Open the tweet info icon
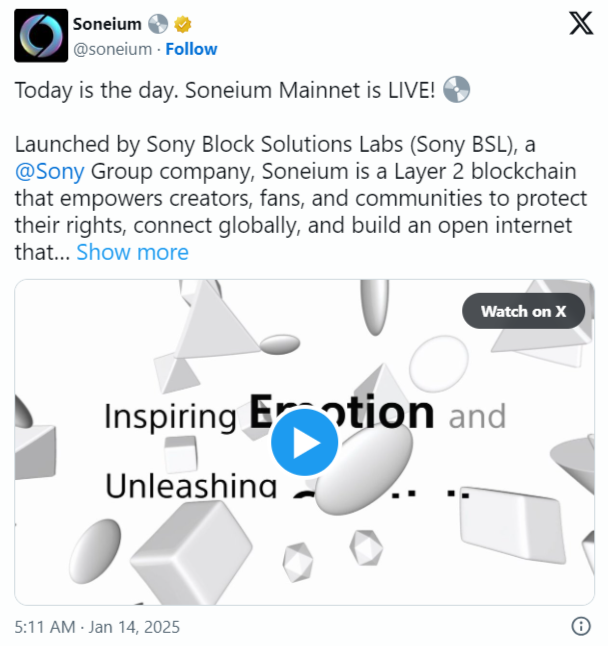Viewport: 608px width, 646px height. point(580,626)
